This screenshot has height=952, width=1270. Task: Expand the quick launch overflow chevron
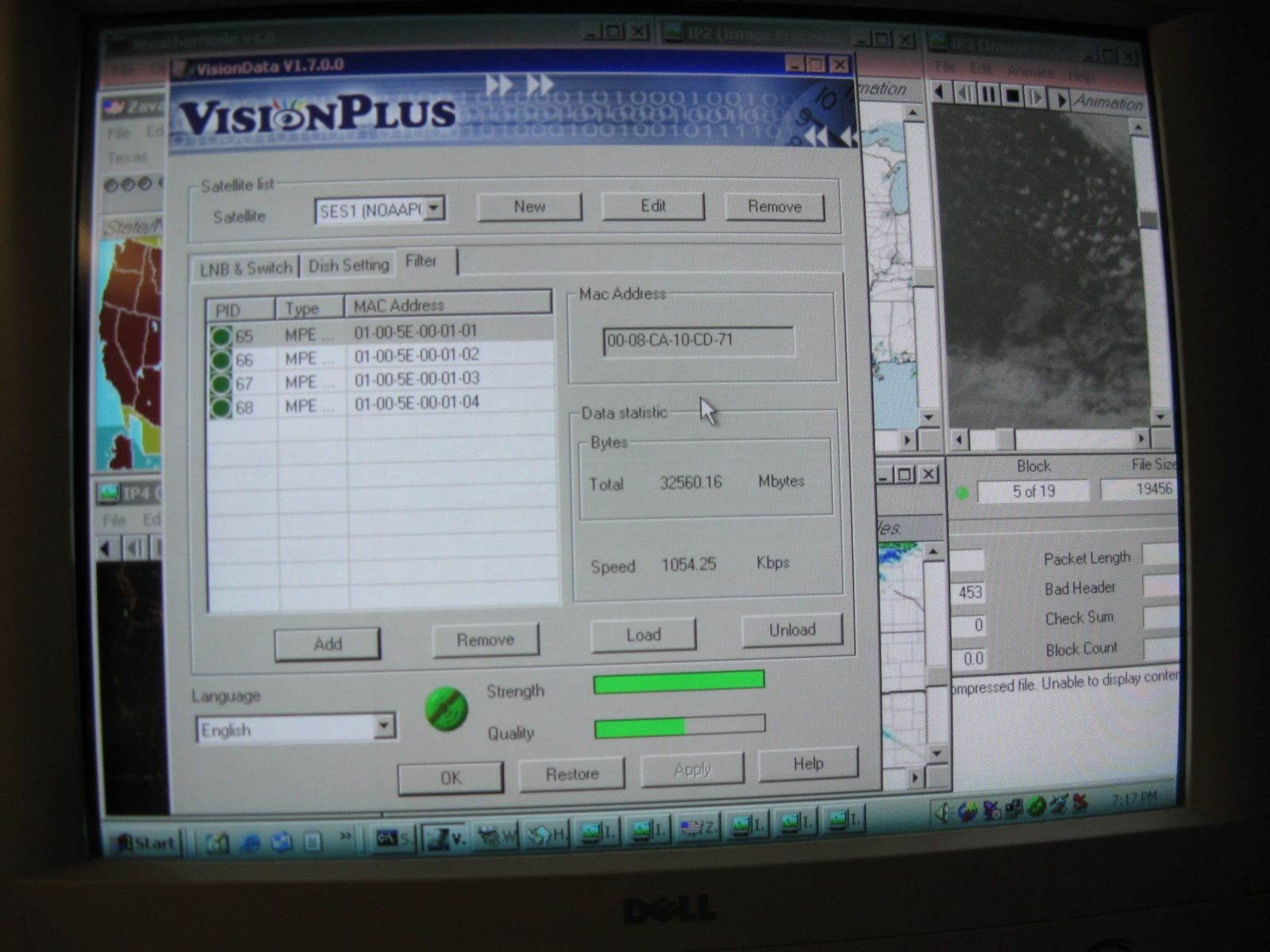click(344, 835)
